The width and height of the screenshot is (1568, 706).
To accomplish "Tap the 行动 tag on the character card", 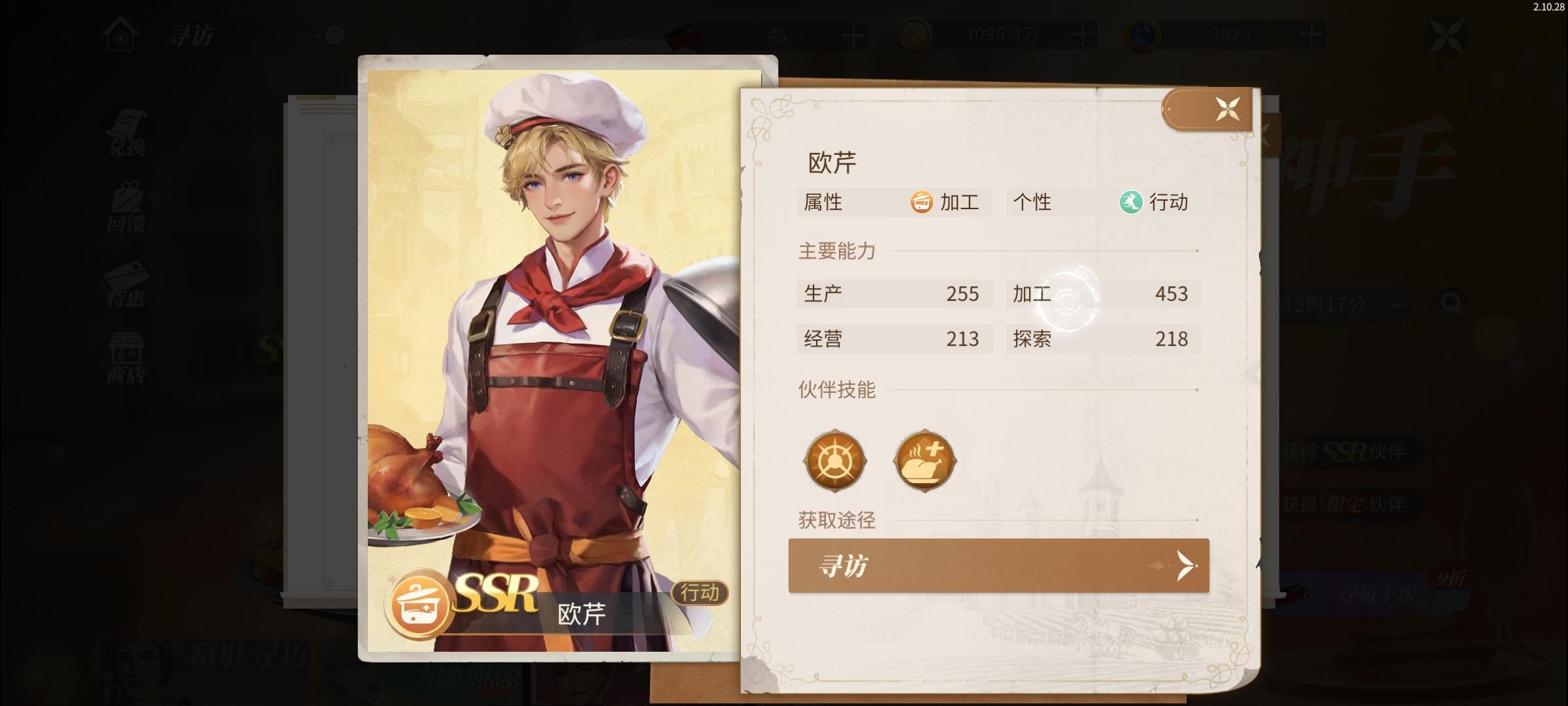I will tap(700, 593).
